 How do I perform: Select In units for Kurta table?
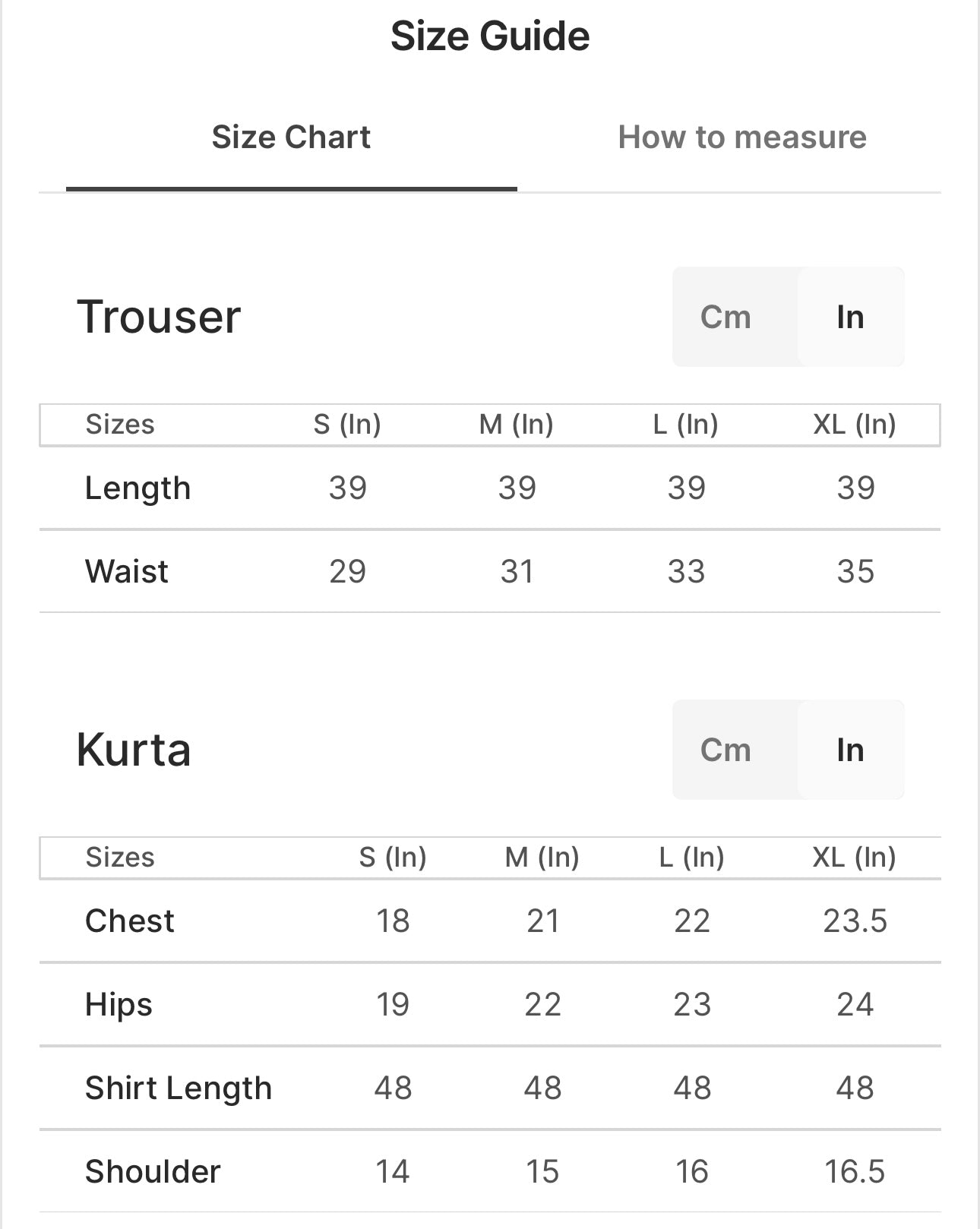850,750
